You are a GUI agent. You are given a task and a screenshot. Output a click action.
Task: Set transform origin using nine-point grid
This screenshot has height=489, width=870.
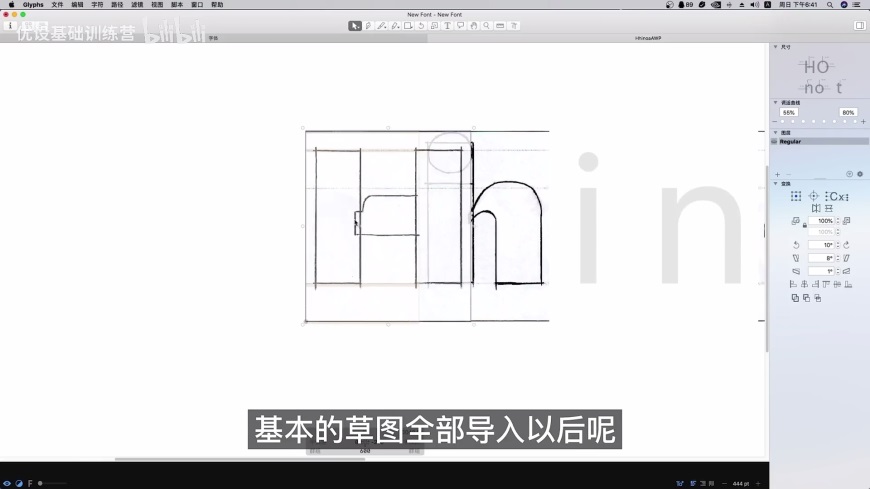click(x=796, y=196)
